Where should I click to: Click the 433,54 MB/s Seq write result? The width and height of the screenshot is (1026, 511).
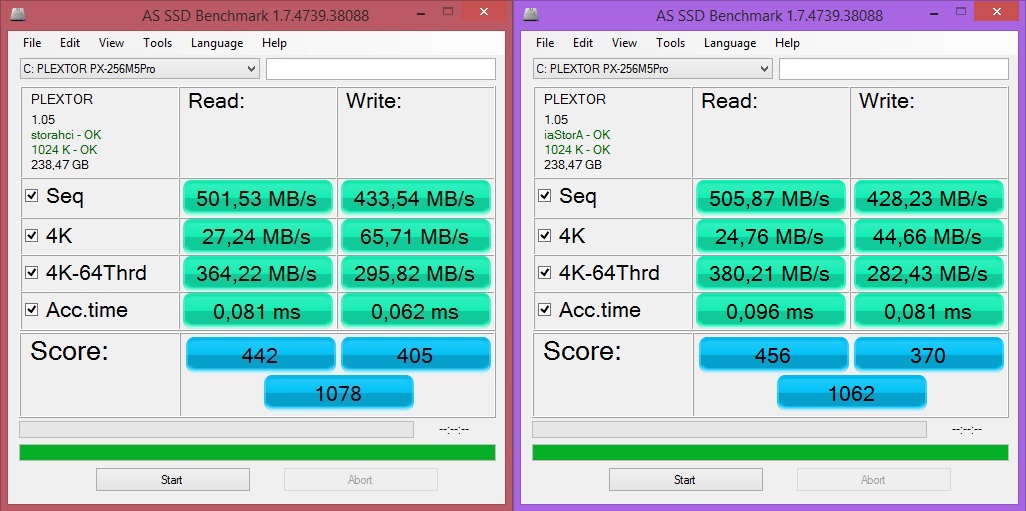(x=416, y=198)
